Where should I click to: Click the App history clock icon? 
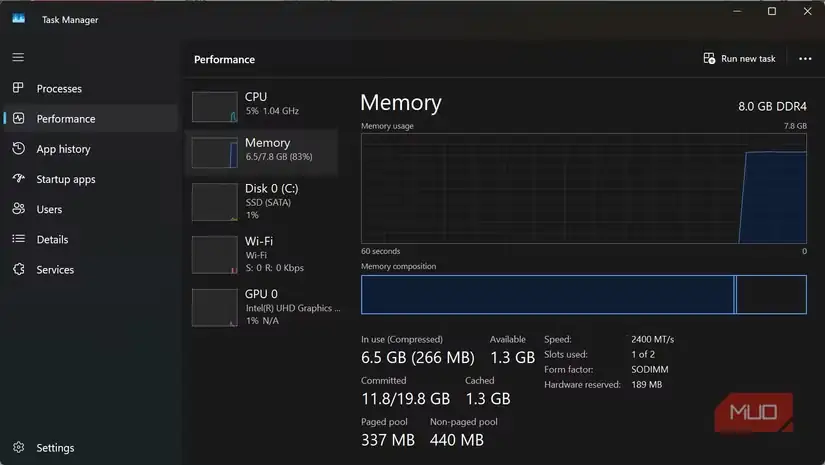(18, 148)
